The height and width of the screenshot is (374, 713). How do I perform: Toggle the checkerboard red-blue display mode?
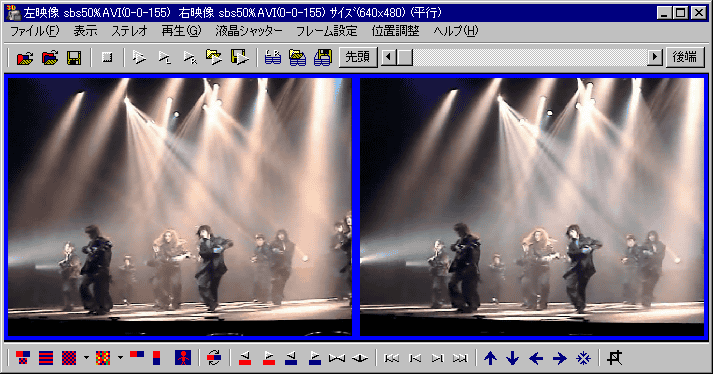pos(69,358)
